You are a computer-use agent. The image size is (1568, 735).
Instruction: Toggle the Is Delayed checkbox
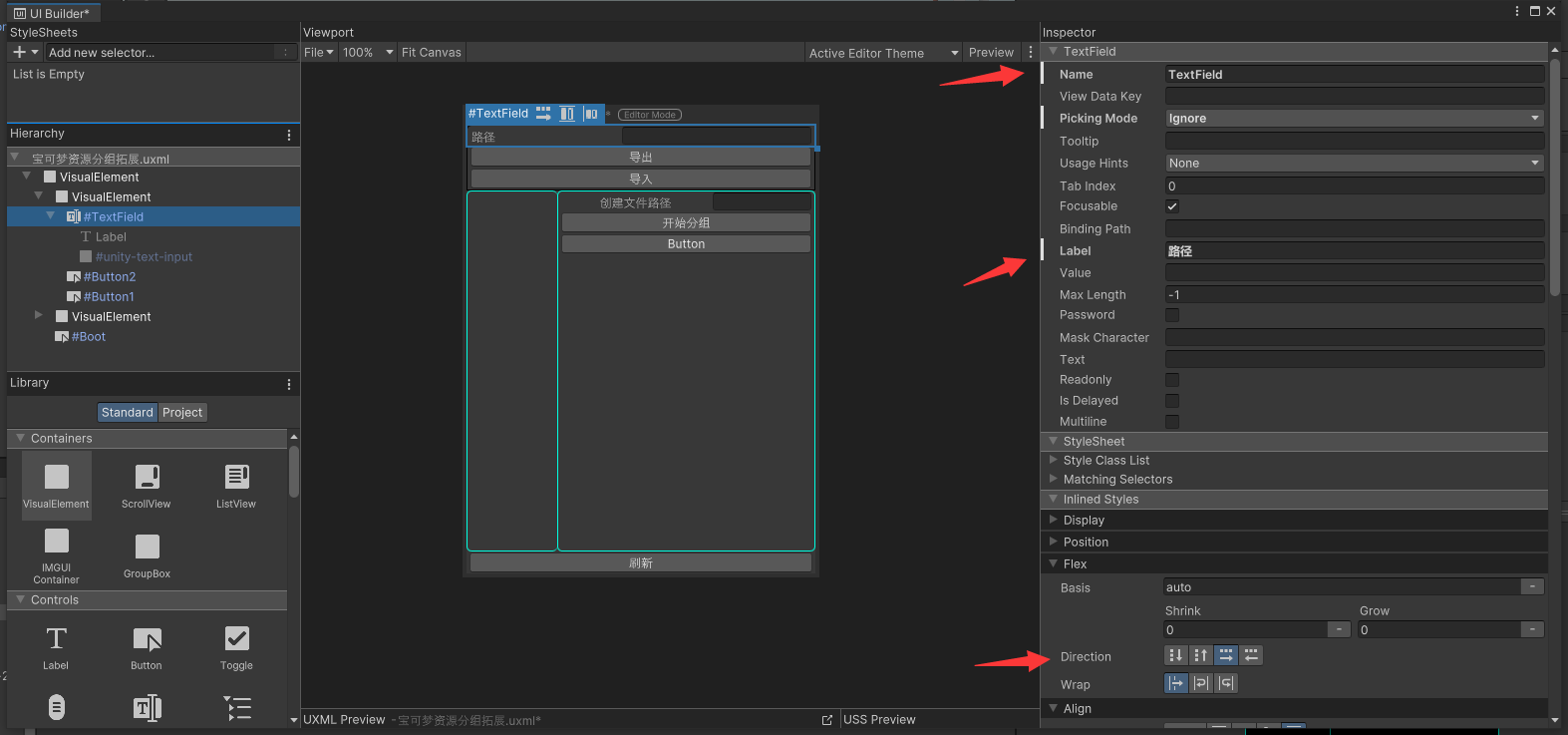1172,401
